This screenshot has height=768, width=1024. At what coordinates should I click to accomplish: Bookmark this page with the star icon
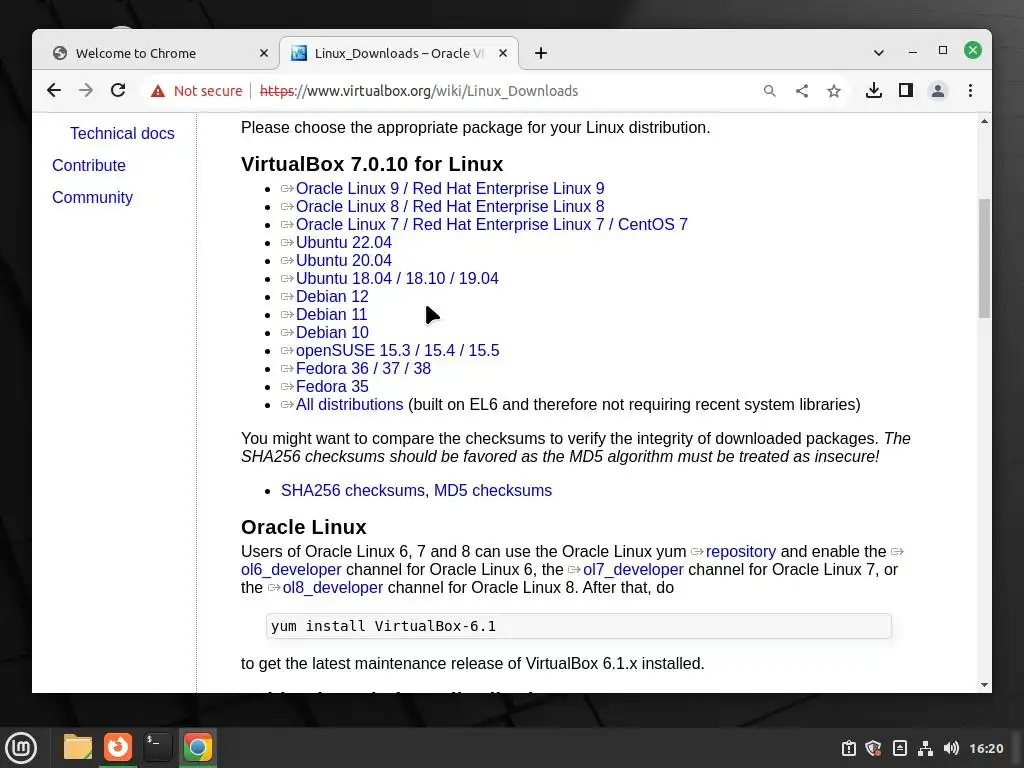pos(834,91)
